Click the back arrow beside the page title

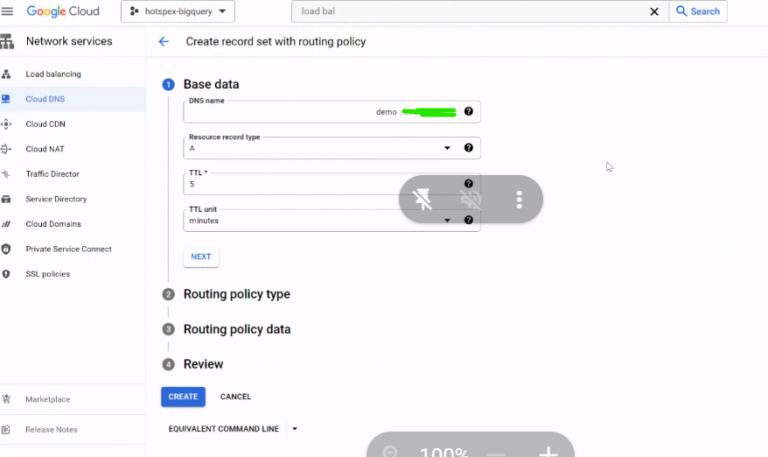[164, 42]
